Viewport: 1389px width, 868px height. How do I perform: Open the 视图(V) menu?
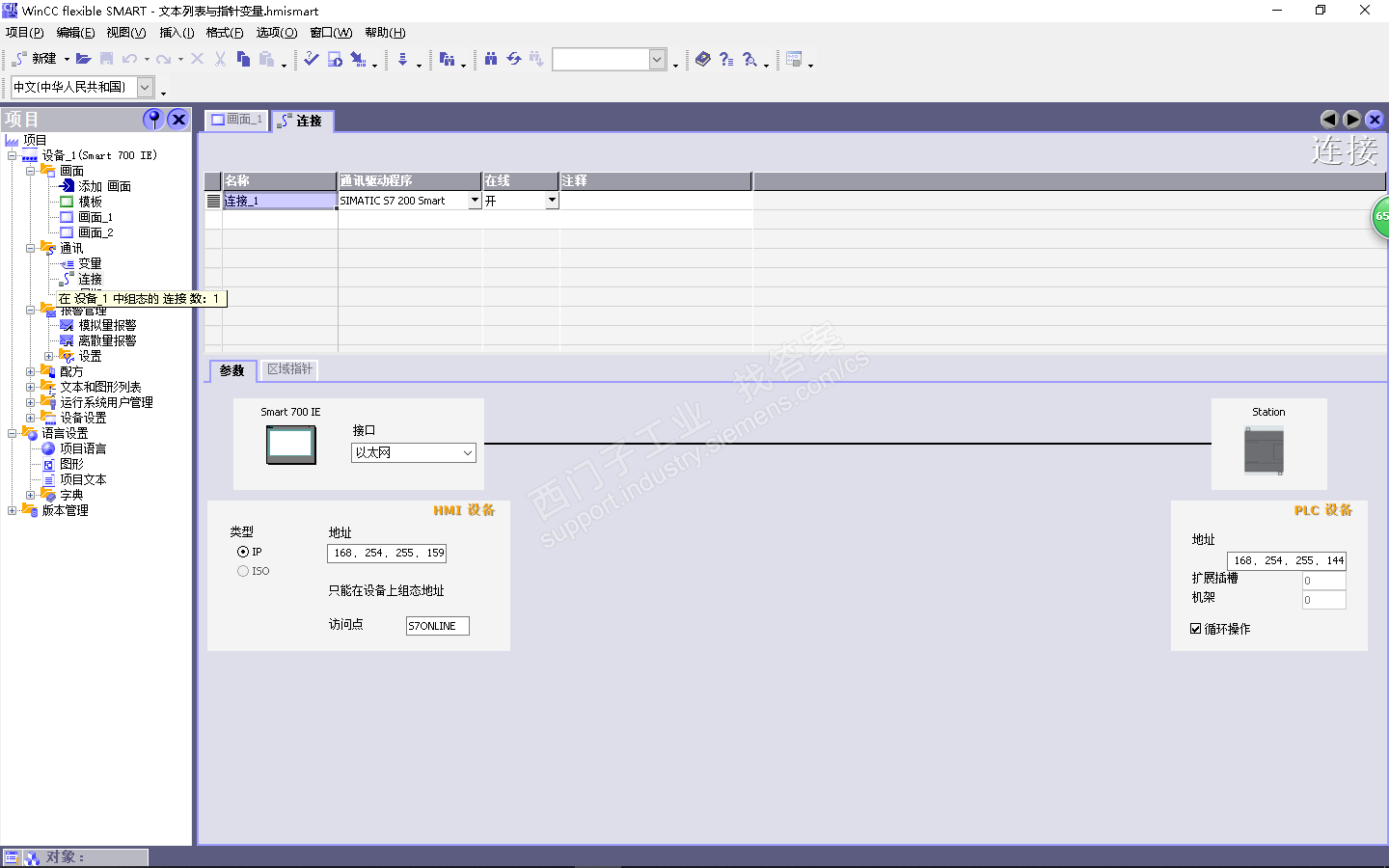126,33
